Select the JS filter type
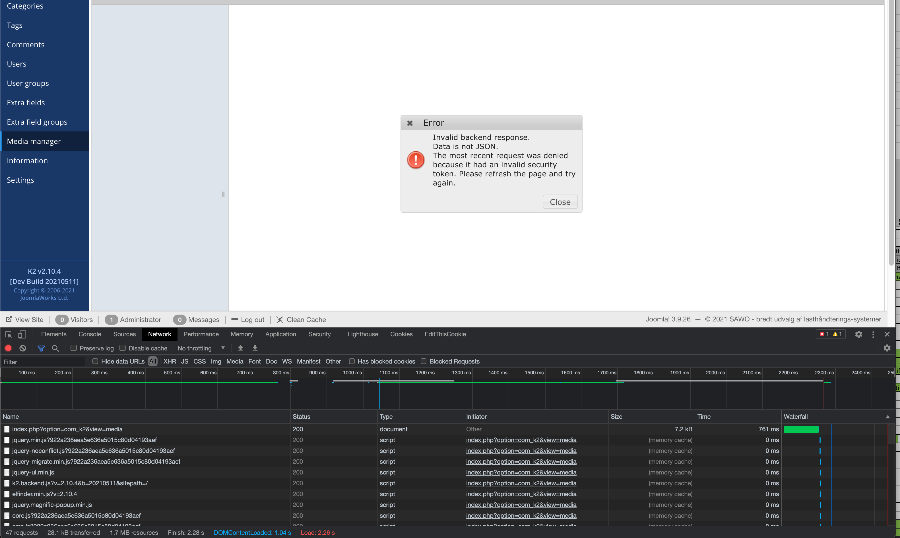 point(184,361)
